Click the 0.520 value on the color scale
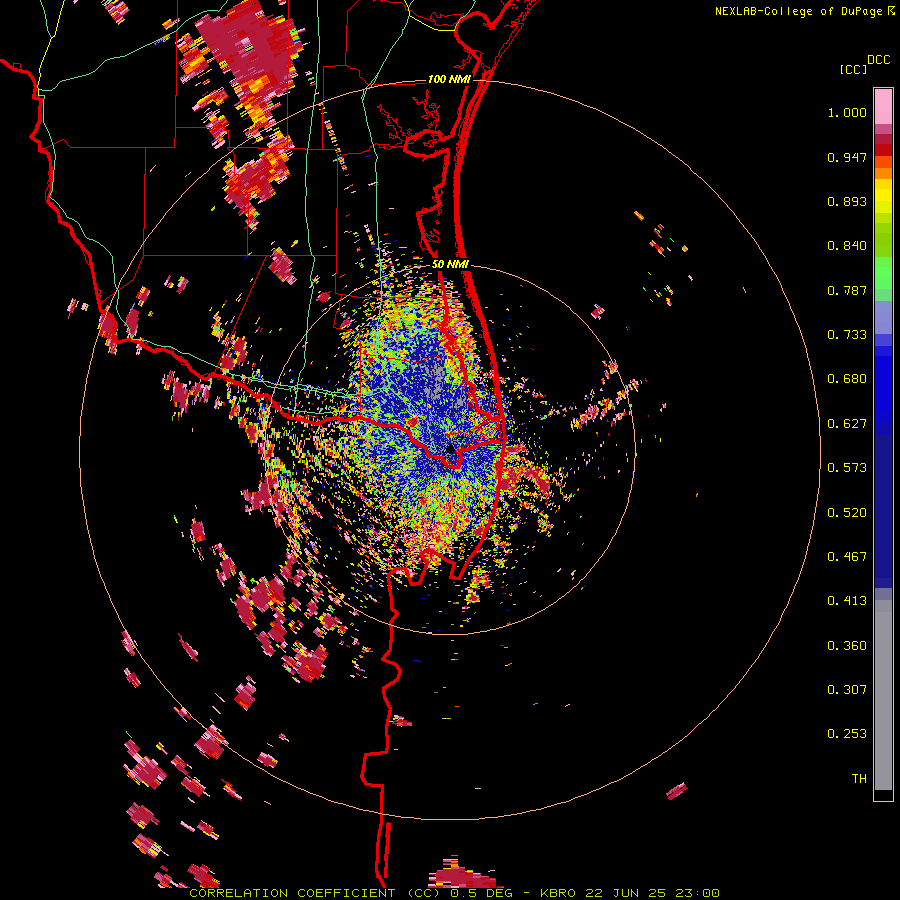The image size is (900, 900). (847, 513)
